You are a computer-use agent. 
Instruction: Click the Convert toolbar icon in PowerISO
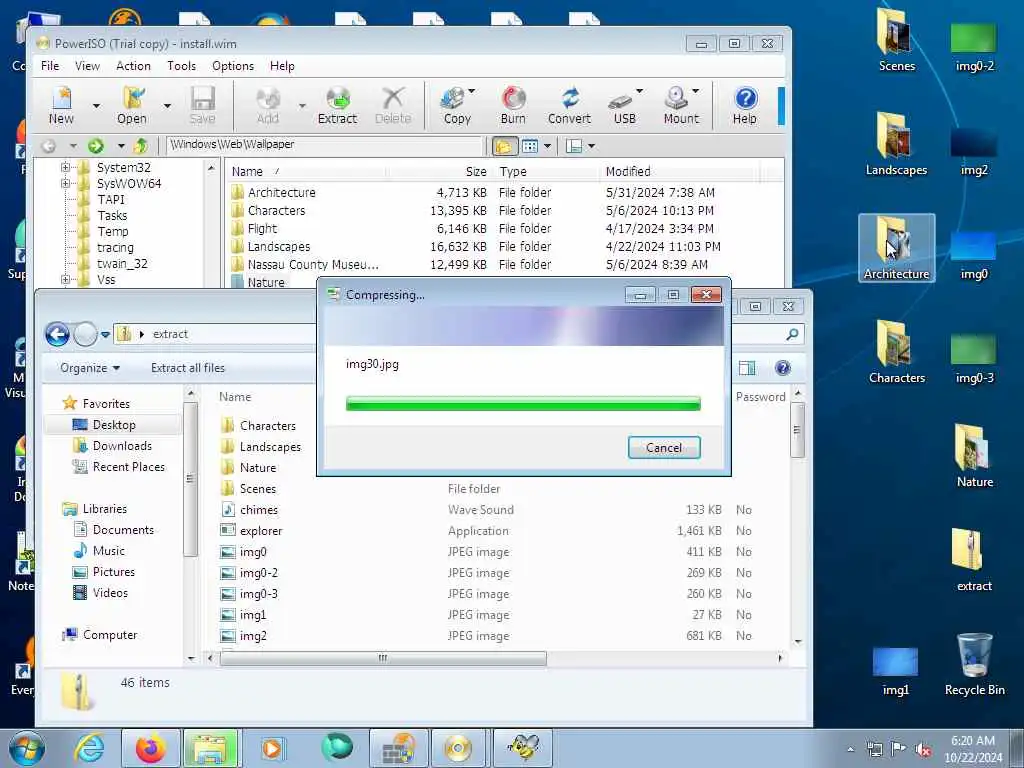click(x=569, y=104)
